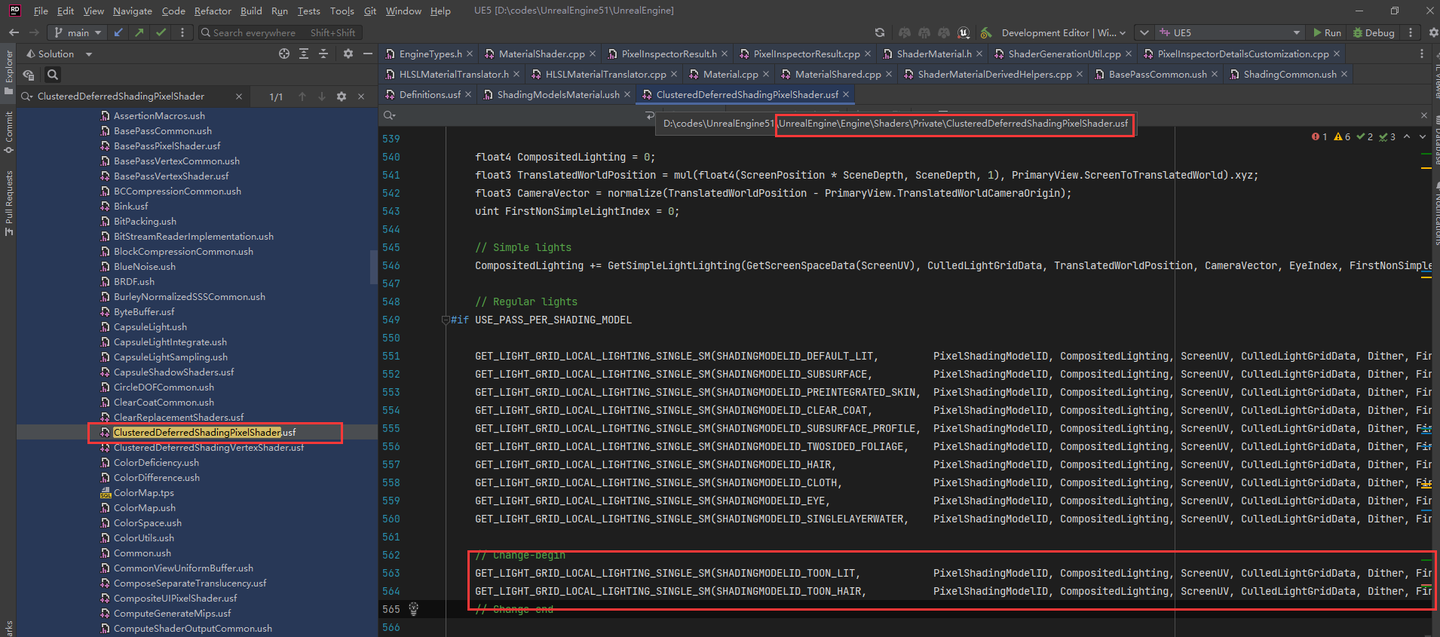The height and width of the screenshot is (637, 1440).
Task: Open Search Everywhere with the magnifier icon
Action: tap(205, 32)
